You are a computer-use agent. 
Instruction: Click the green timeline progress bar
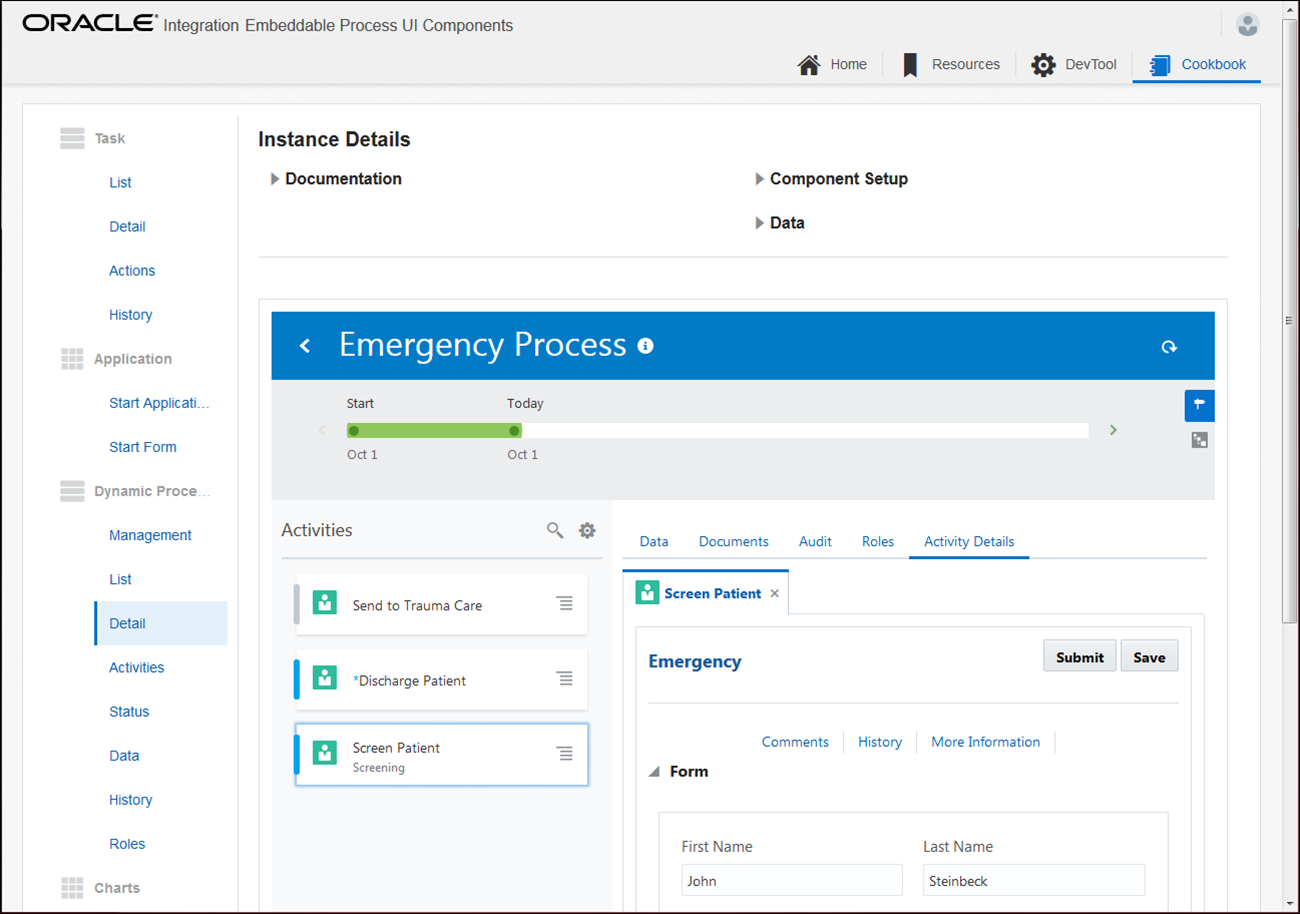[x=434, y=431]
